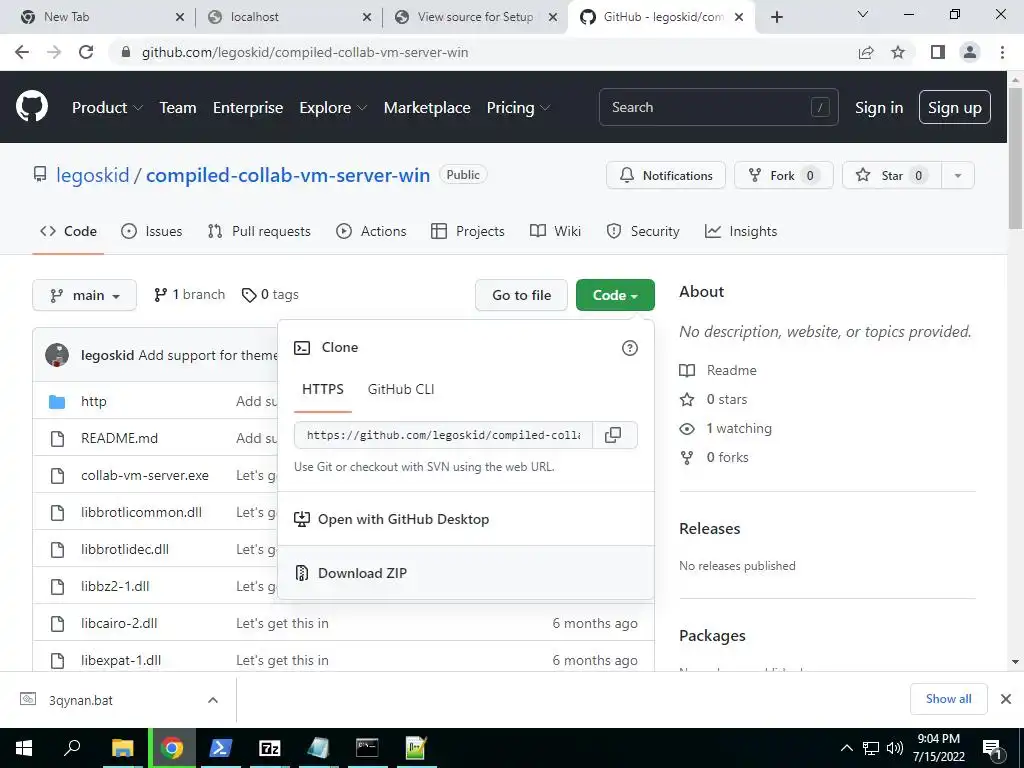Viewport: 1024px width, 768px height.
Task: Go to the Actions tab
Action: 371,231
